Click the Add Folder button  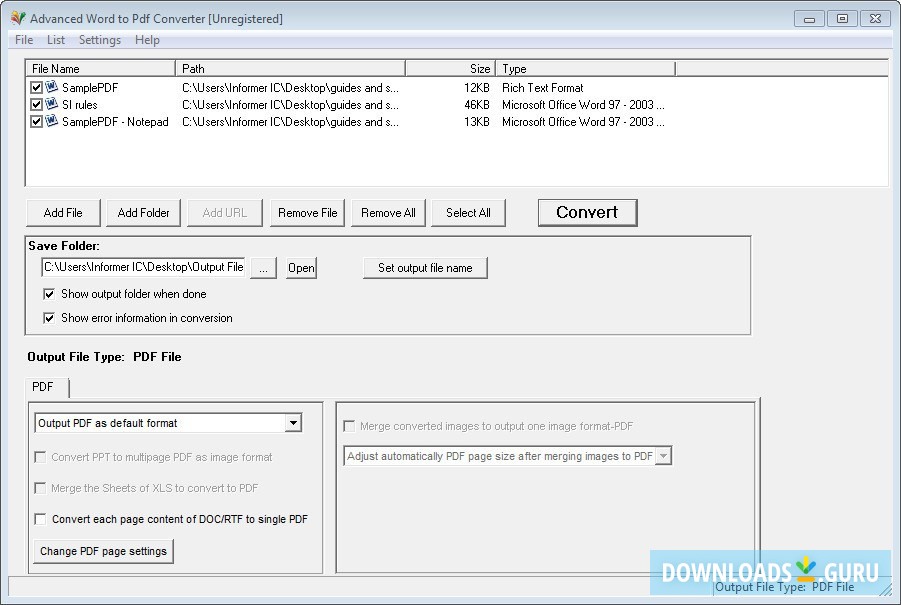pyautogui.click(x=144, y=213)
